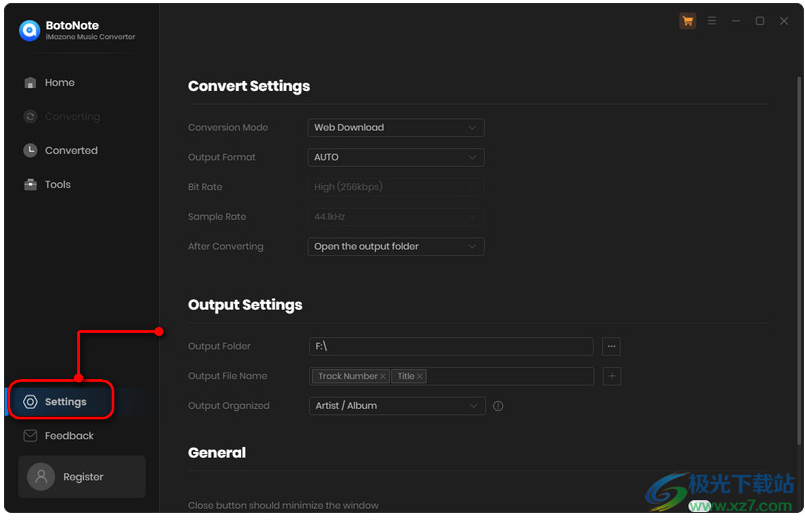Remove the Title tag
Image resolution: width=805 pixels, height=522 pixels.
click(420, 377)
